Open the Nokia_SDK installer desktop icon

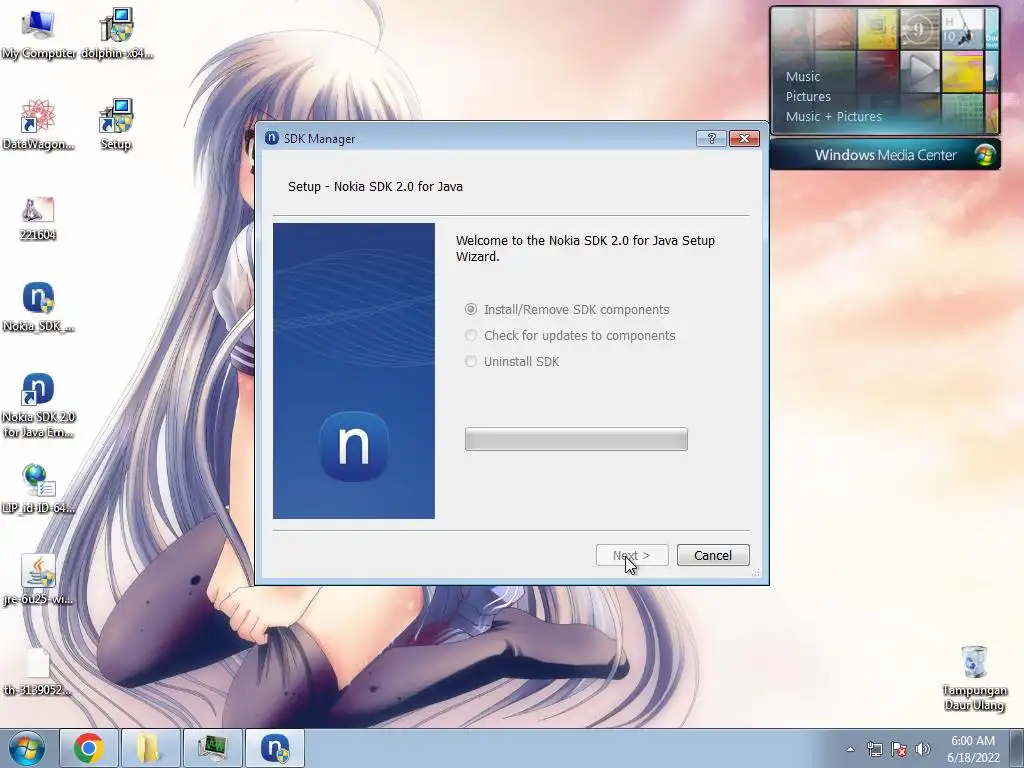[x=38, y=307]
